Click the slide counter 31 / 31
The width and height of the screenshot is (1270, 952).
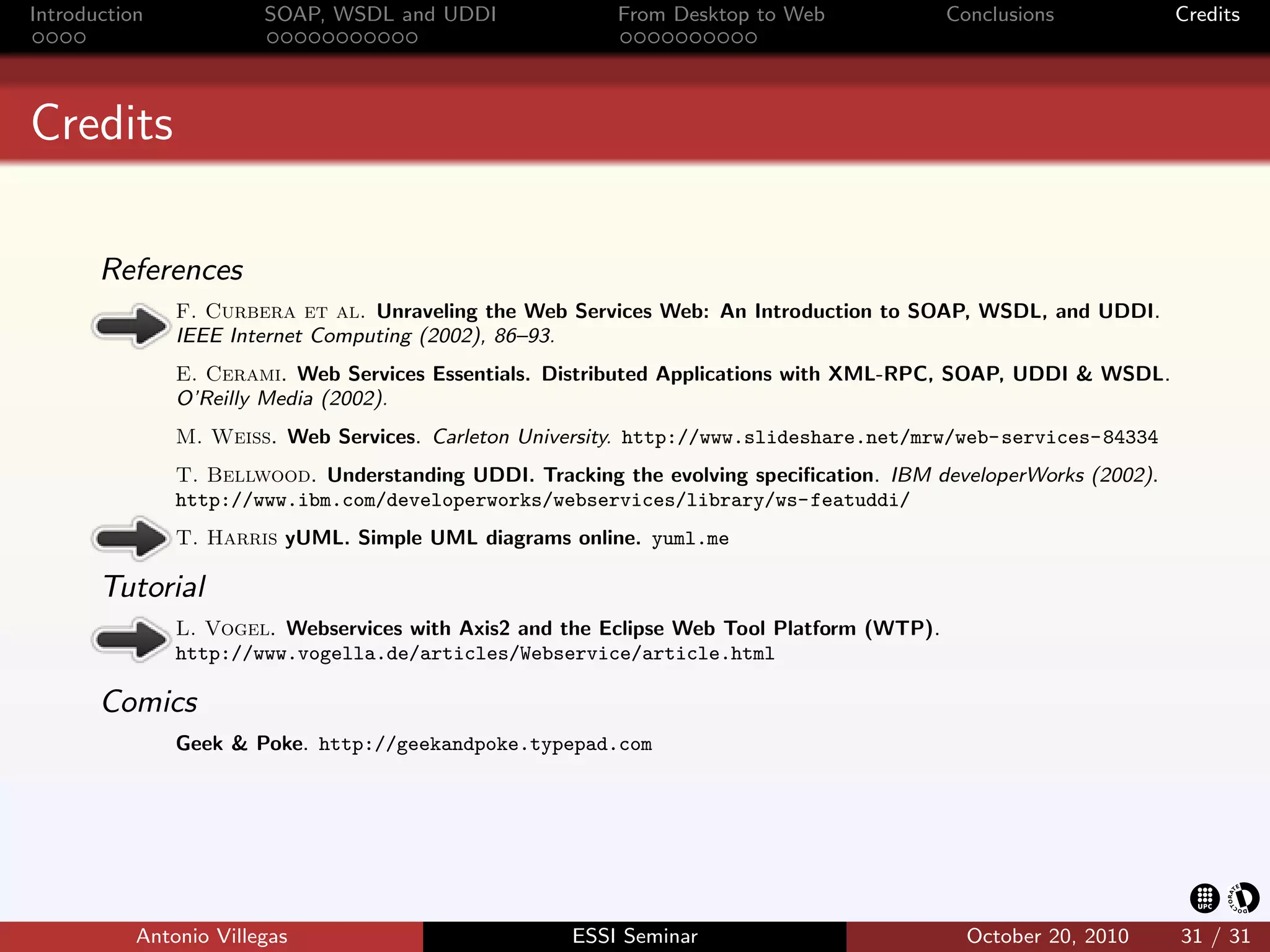[1215, 936]
